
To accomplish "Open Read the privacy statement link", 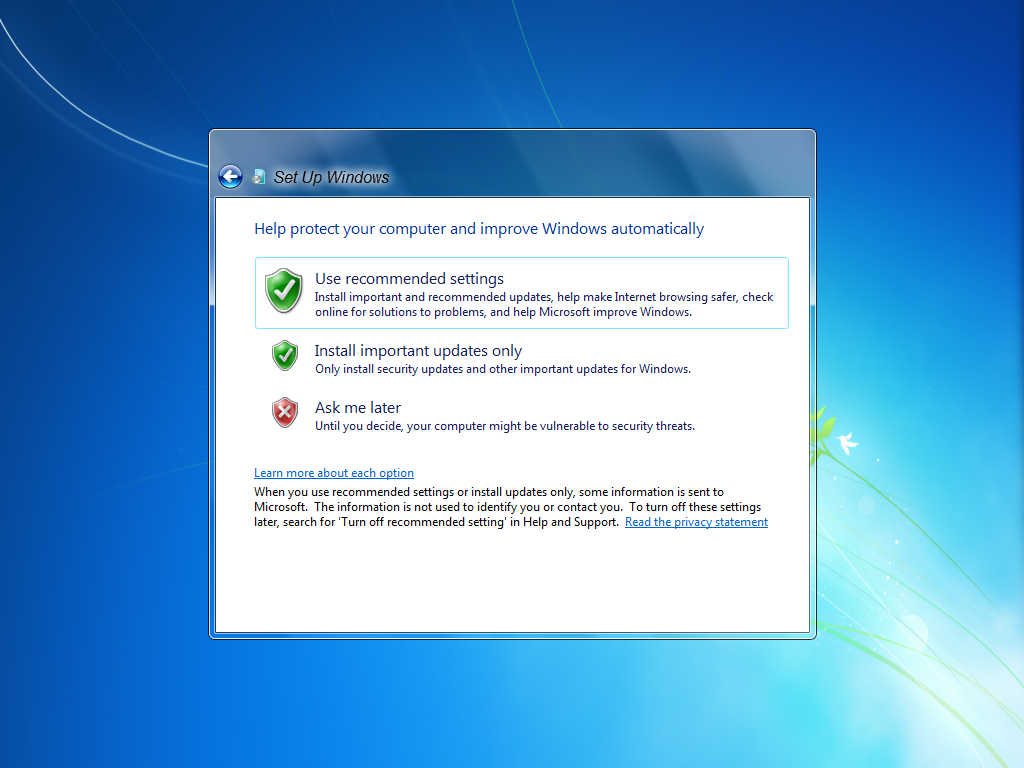I will click(x=696, y=522).
